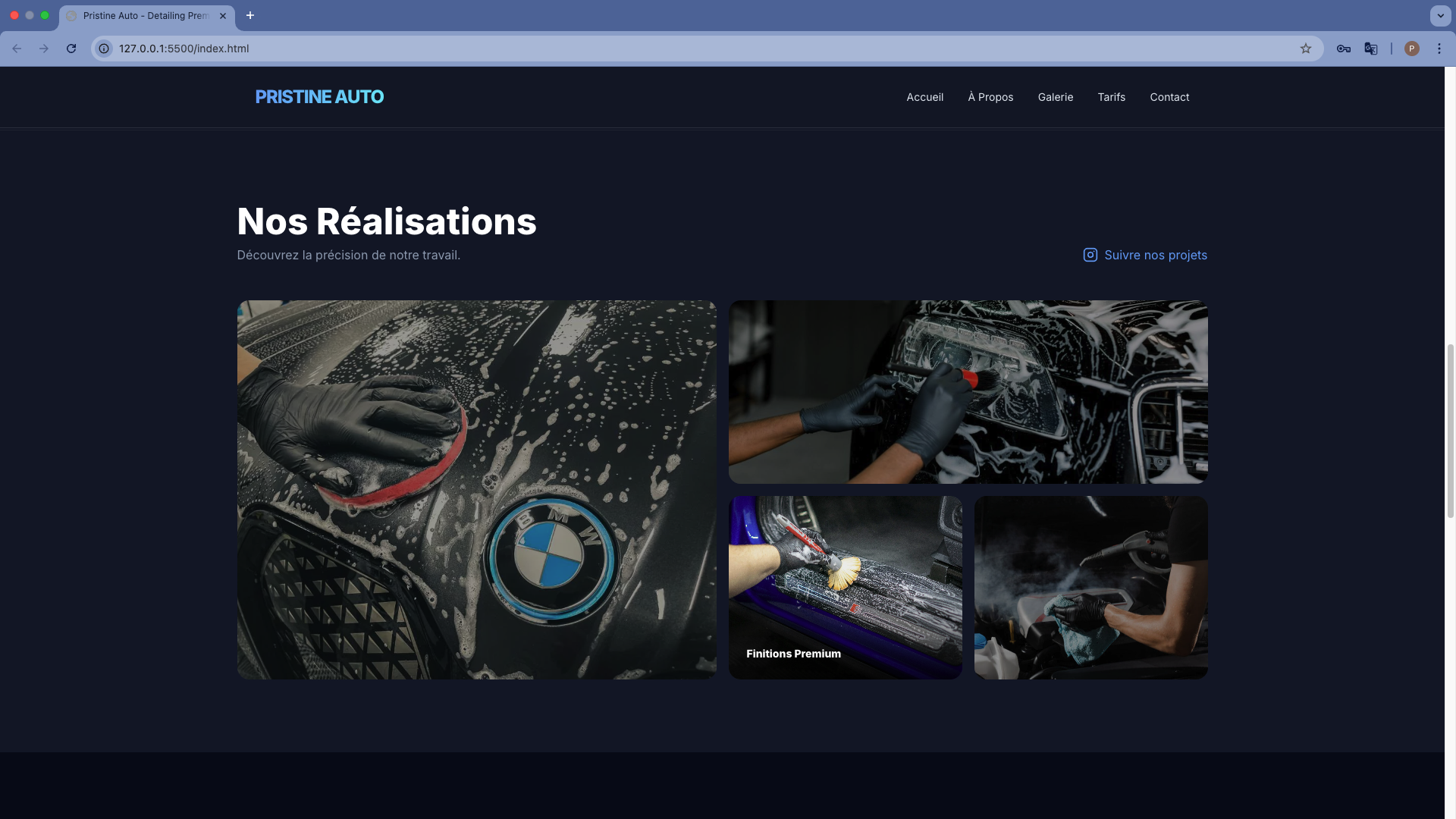This screenshot has height=819, width=1456.
Task: Click the browser back arrow
Action: (17, 49)
